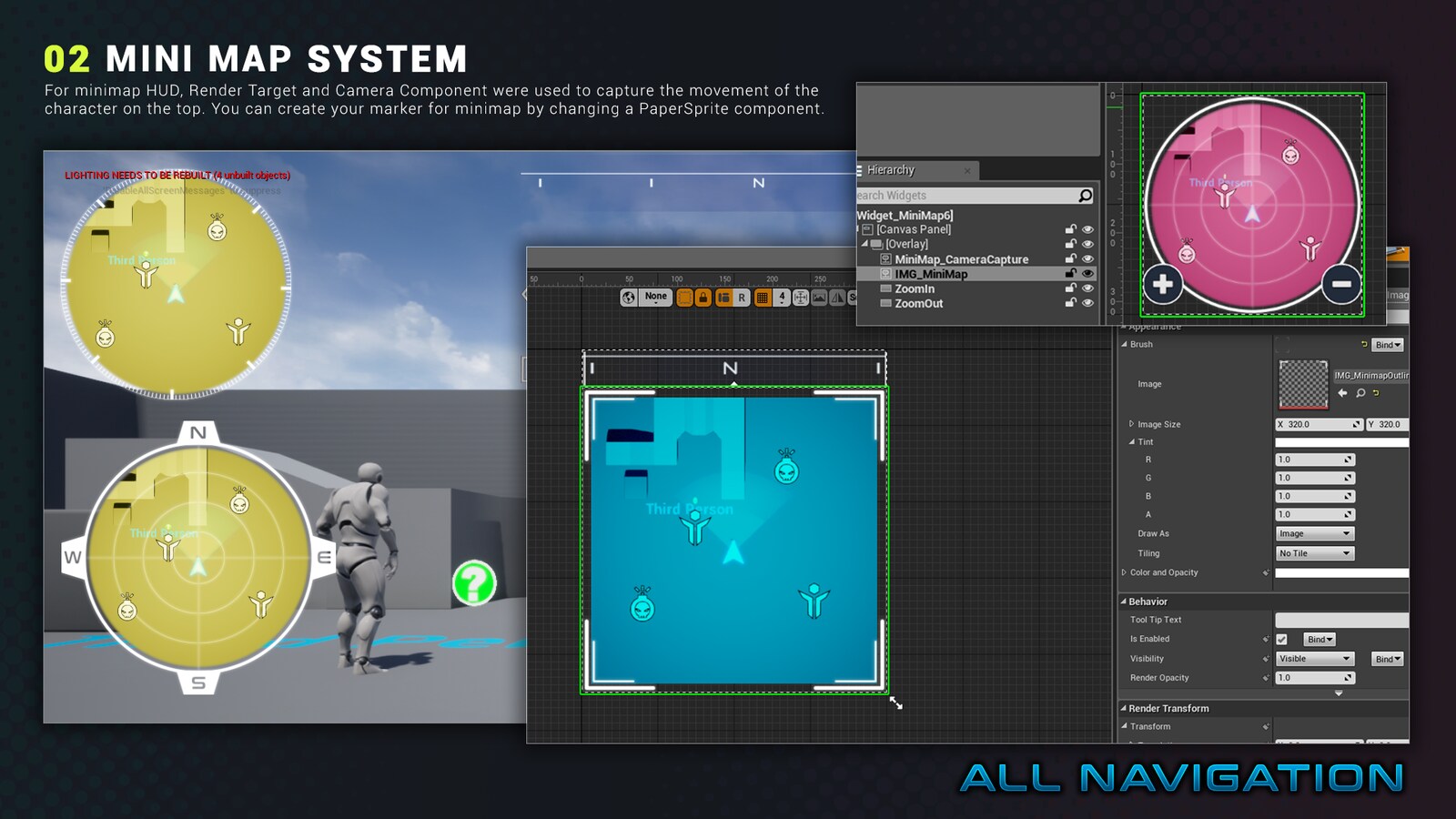The width and height of the screenshot is (1456, 819).
Task: Toggle the orange lock icon in toolbar
Action: [x=703, y=298]
